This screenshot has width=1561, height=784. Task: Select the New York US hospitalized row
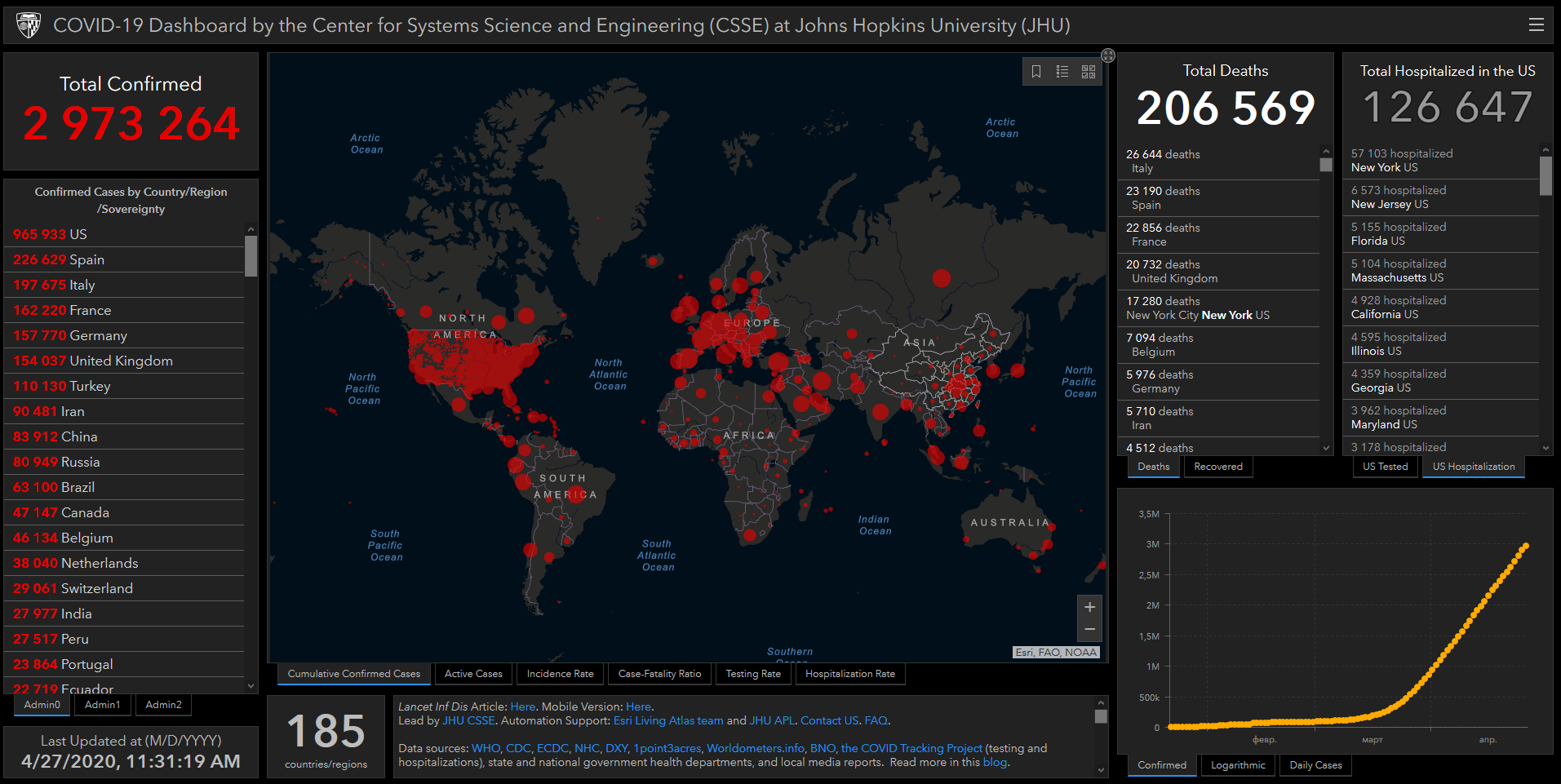click(x=1441, y=161)
